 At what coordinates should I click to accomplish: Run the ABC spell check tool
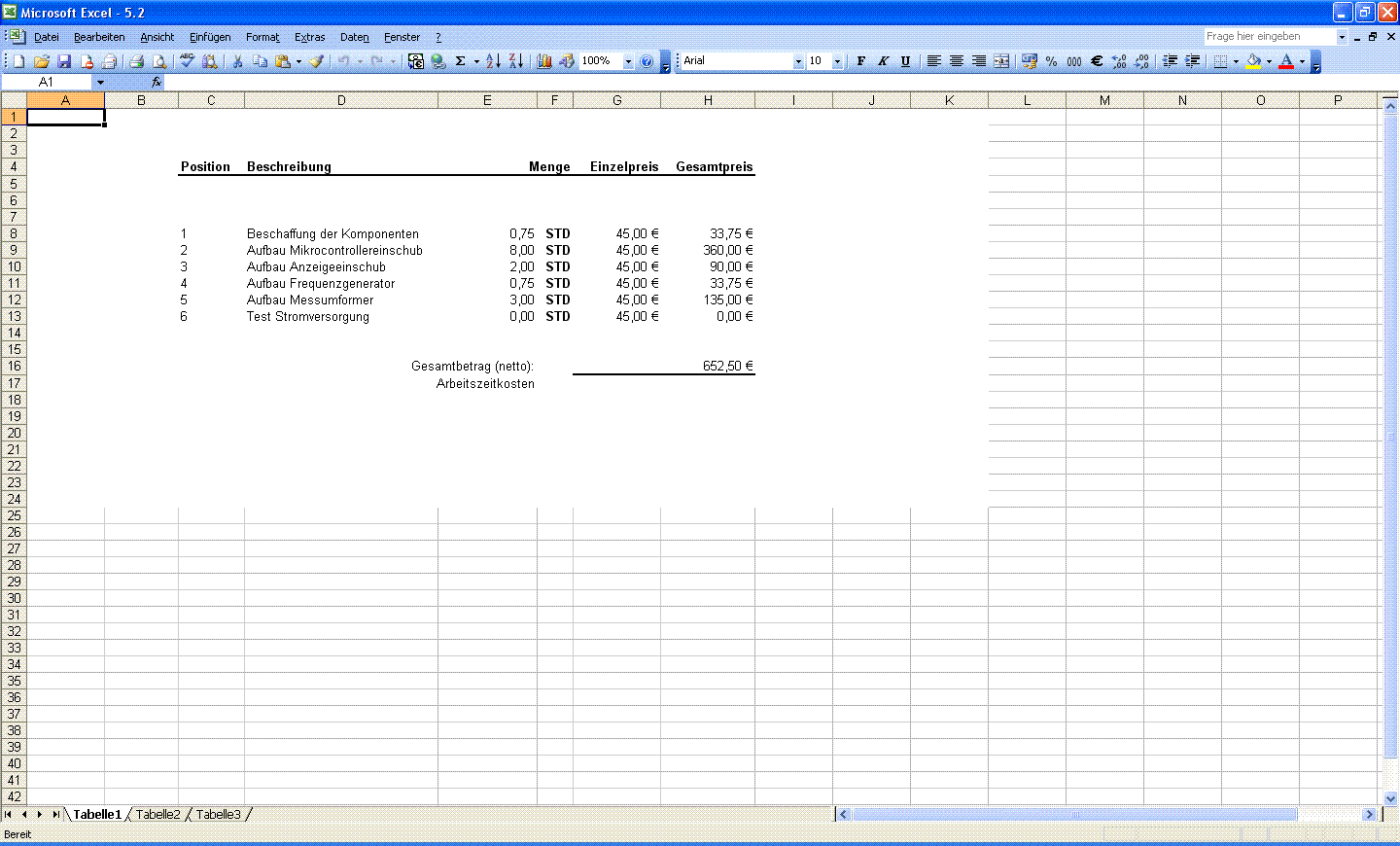pos(187,61)
